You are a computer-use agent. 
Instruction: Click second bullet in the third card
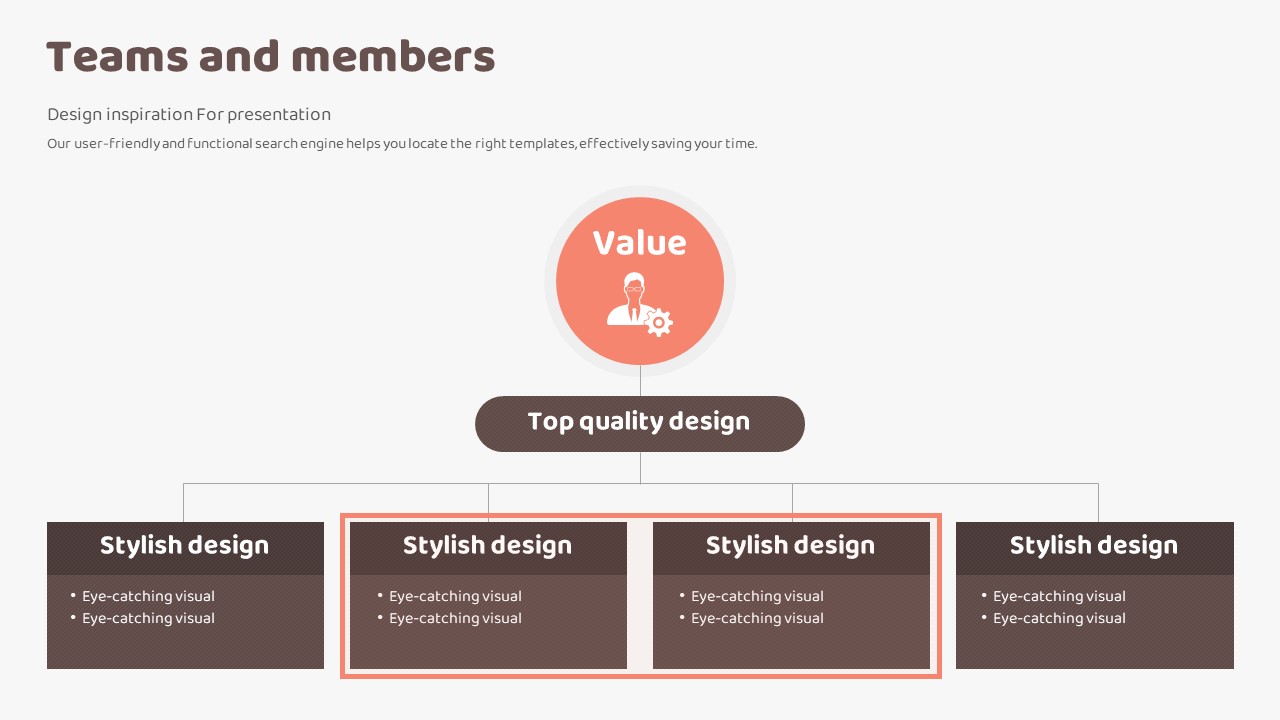757,618
